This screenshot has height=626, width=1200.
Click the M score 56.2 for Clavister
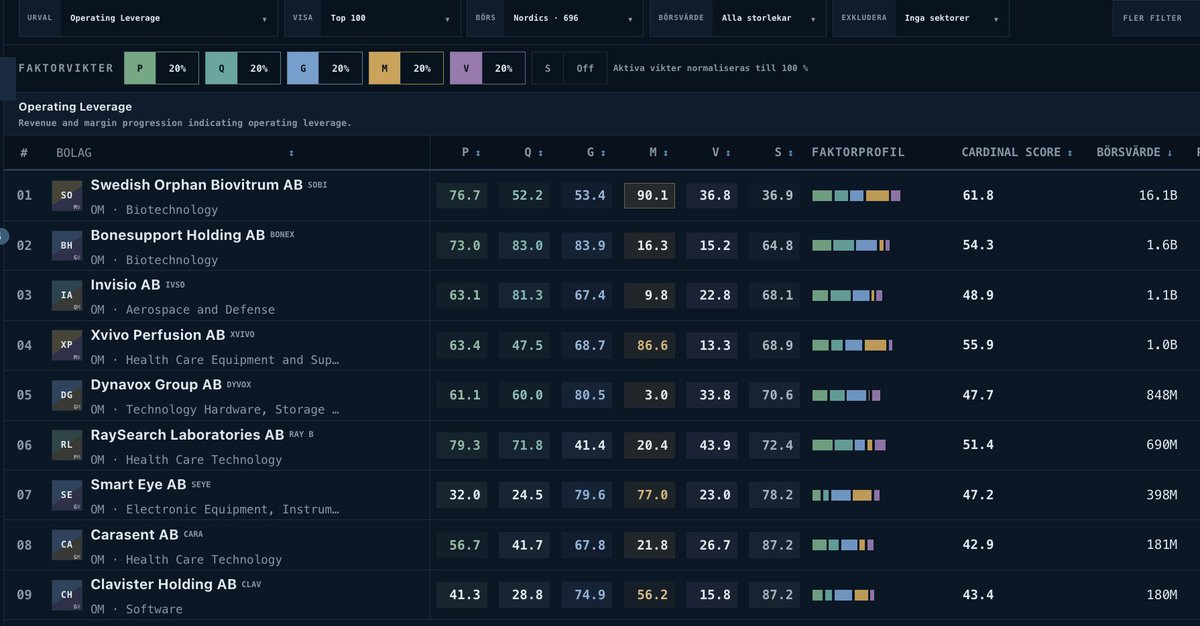[x=650, y=595]
